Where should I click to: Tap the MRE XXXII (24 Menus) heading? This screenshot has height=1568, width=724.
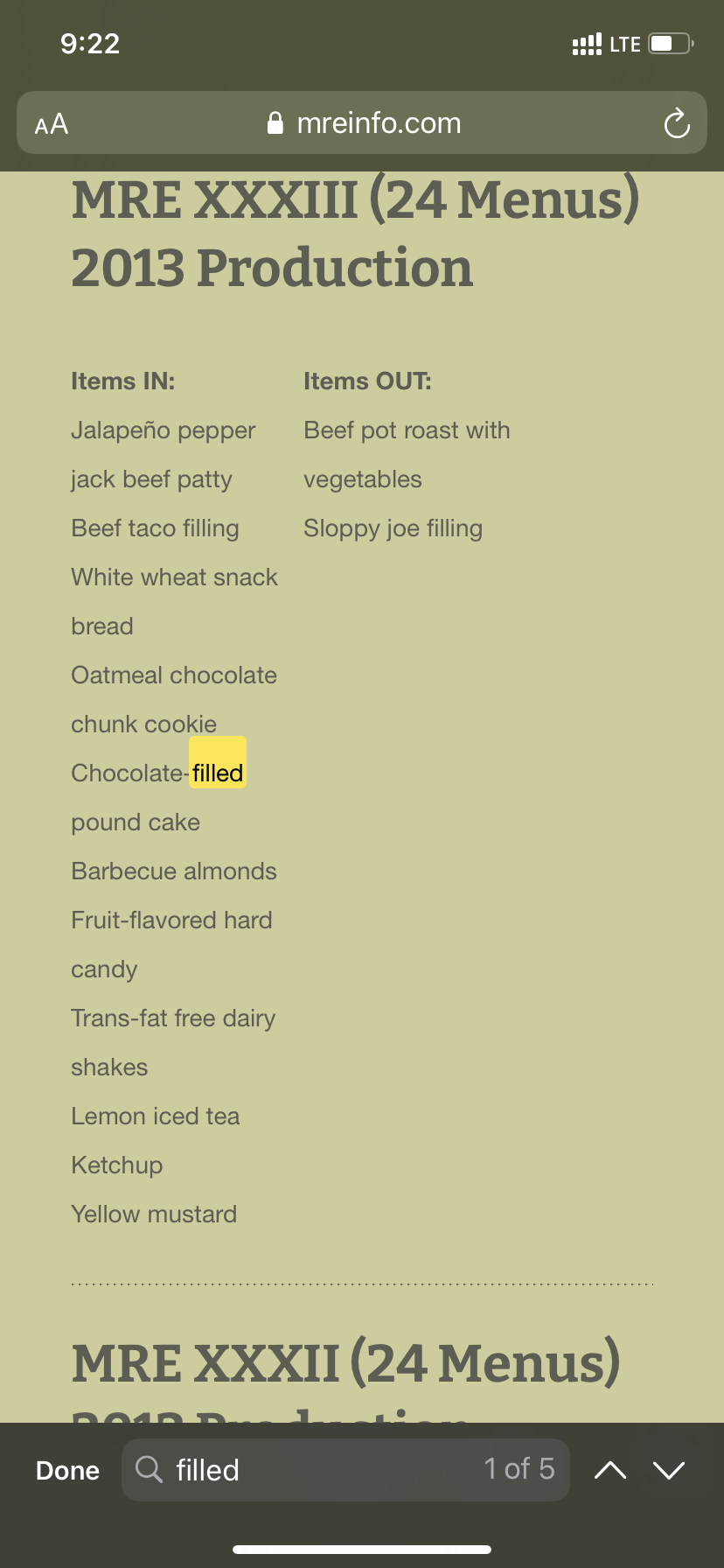(x=346, y=1363)
